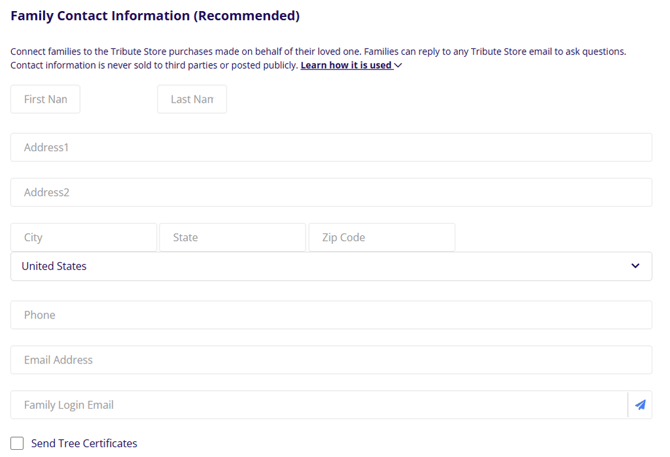
Task: Click the Send Tree Certificates label text
Action: click(84, 443)
